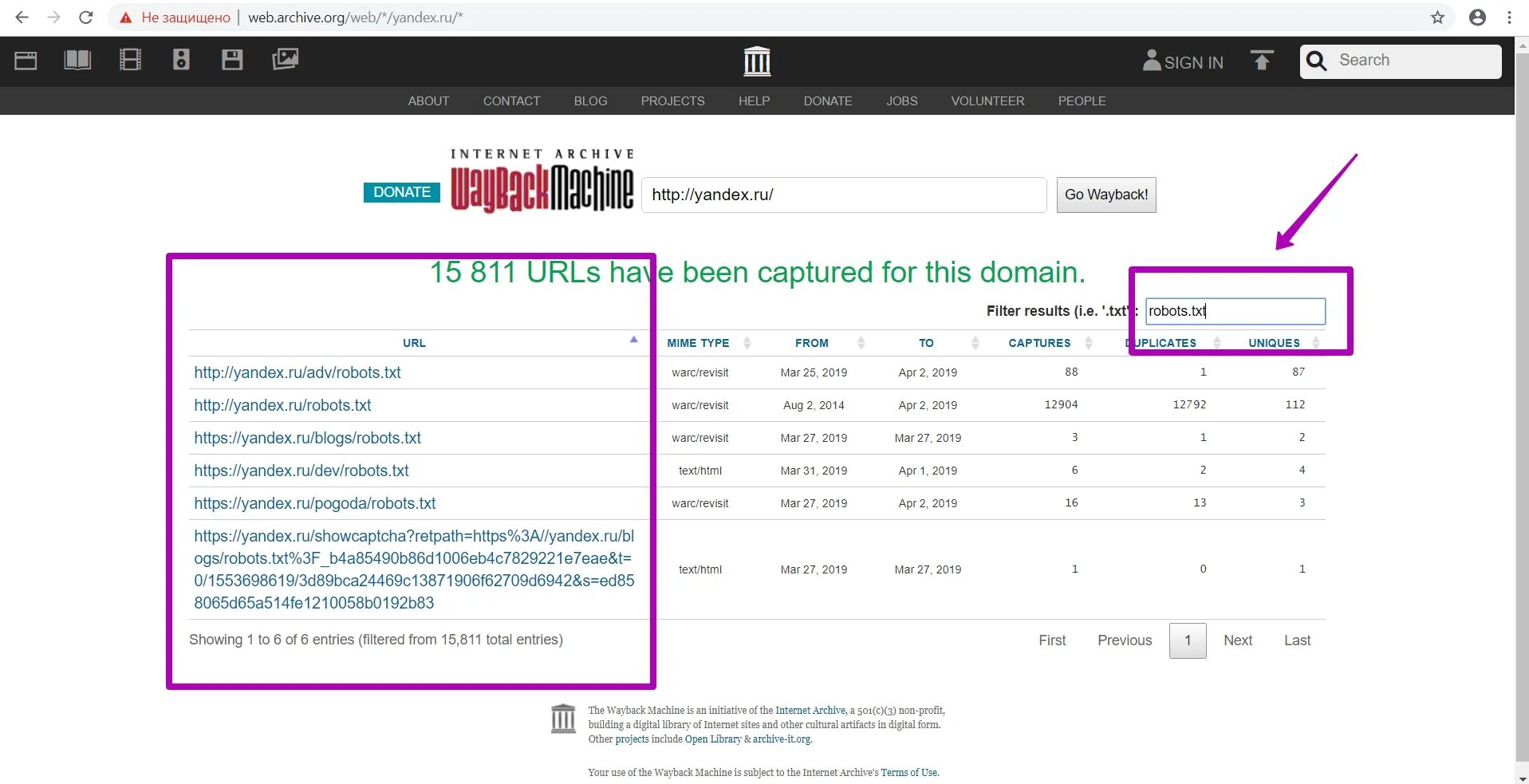Click the Go Wayback! button
Viewport: 1529px width, 784px height.
tap(1106, 195)
